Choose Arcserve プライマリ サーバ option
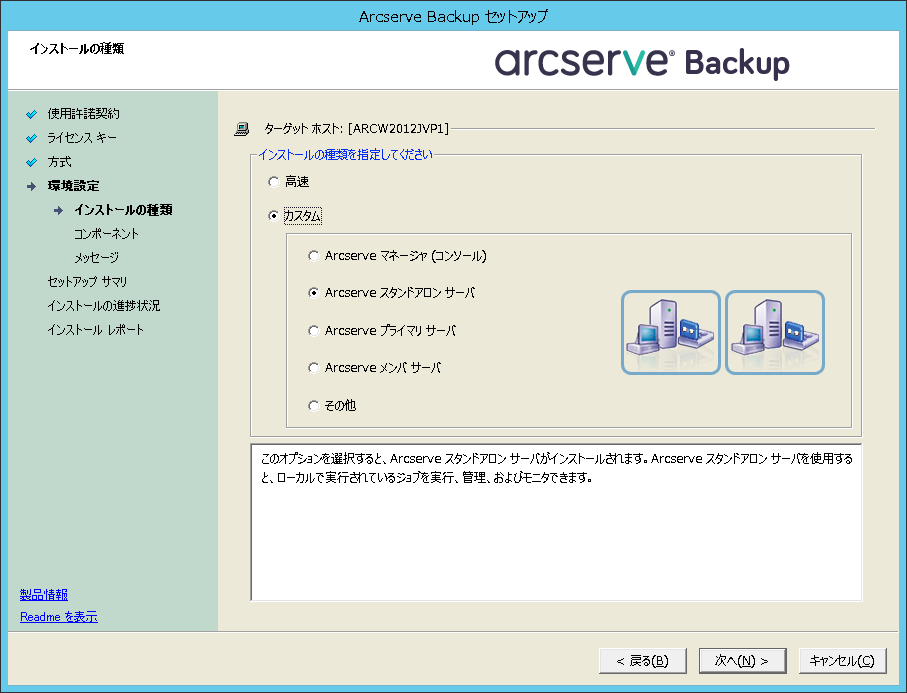Screen dimensions: 907x693 pyautogui.click(x=314, y=331)
